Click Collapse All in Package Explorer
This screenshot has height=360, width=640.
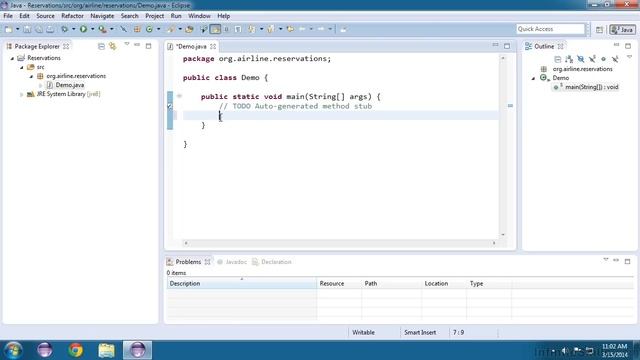point(101,46)
